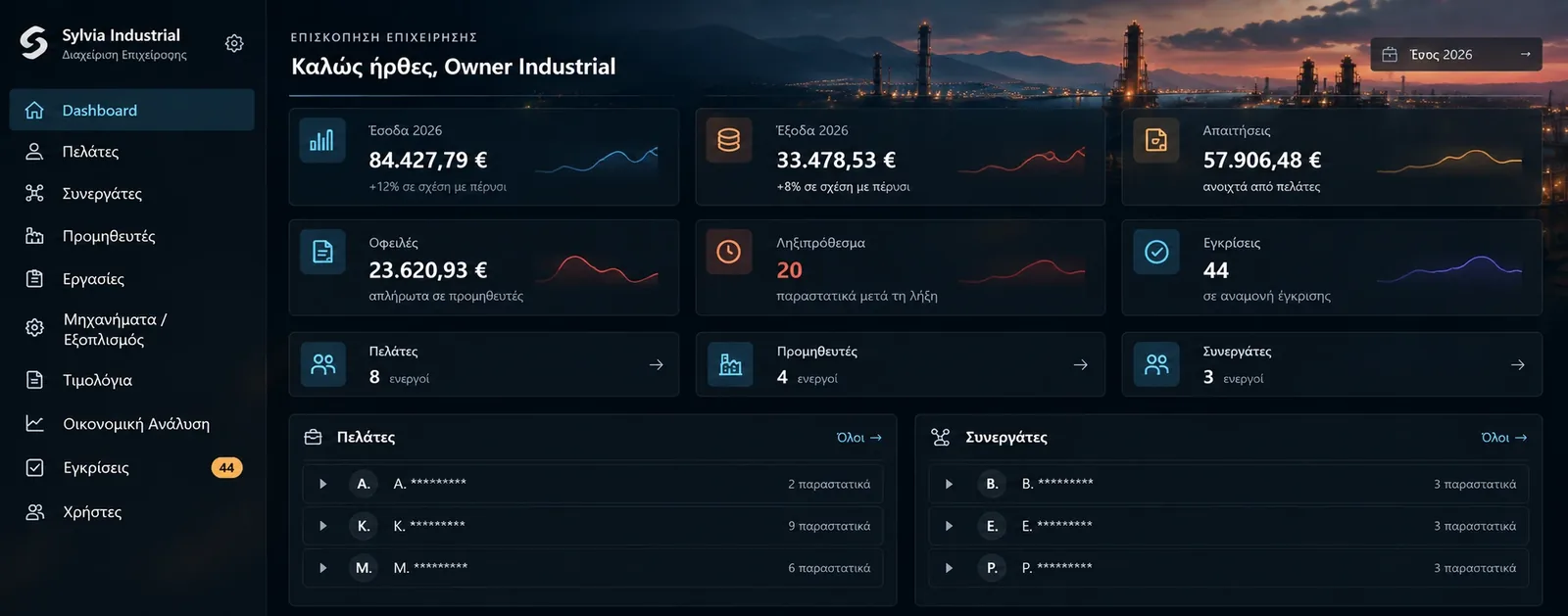Click the factory icon on Προμηθευτές 4 ενεργοί card
Viewport: 1568px width, 616px height.
pos(730,364)
